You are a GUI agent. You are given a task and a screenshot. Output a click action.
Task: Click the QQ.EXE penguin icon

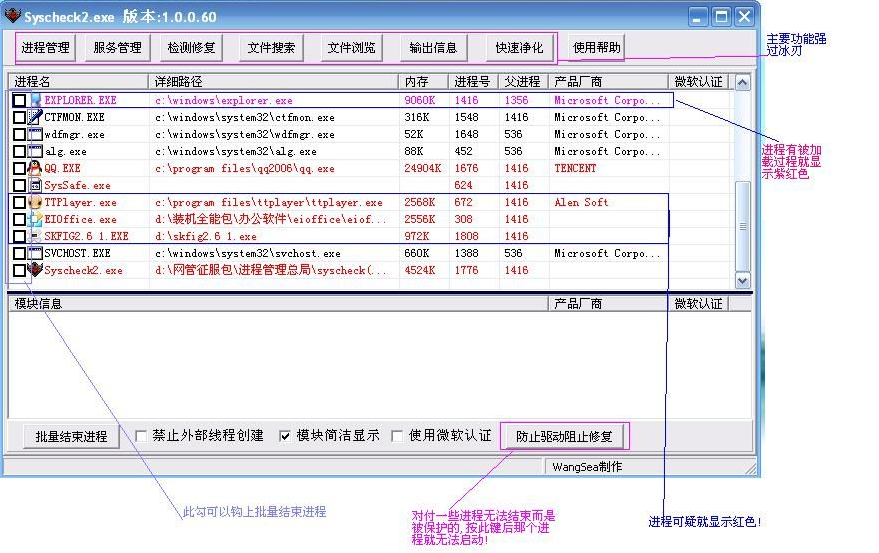pos(36,168)
